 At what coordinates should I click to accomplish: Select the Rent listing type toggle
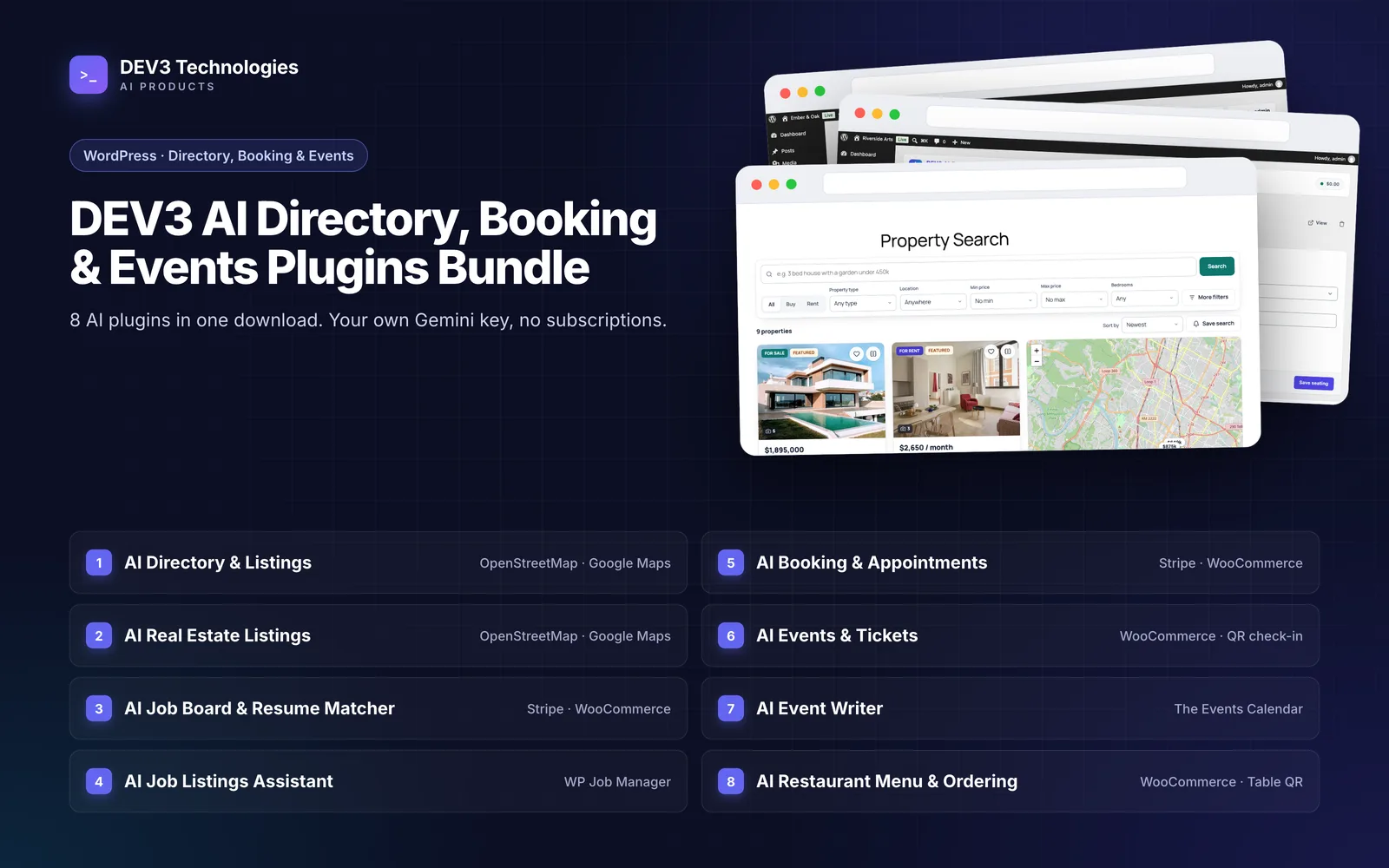(x=813, y=304)
